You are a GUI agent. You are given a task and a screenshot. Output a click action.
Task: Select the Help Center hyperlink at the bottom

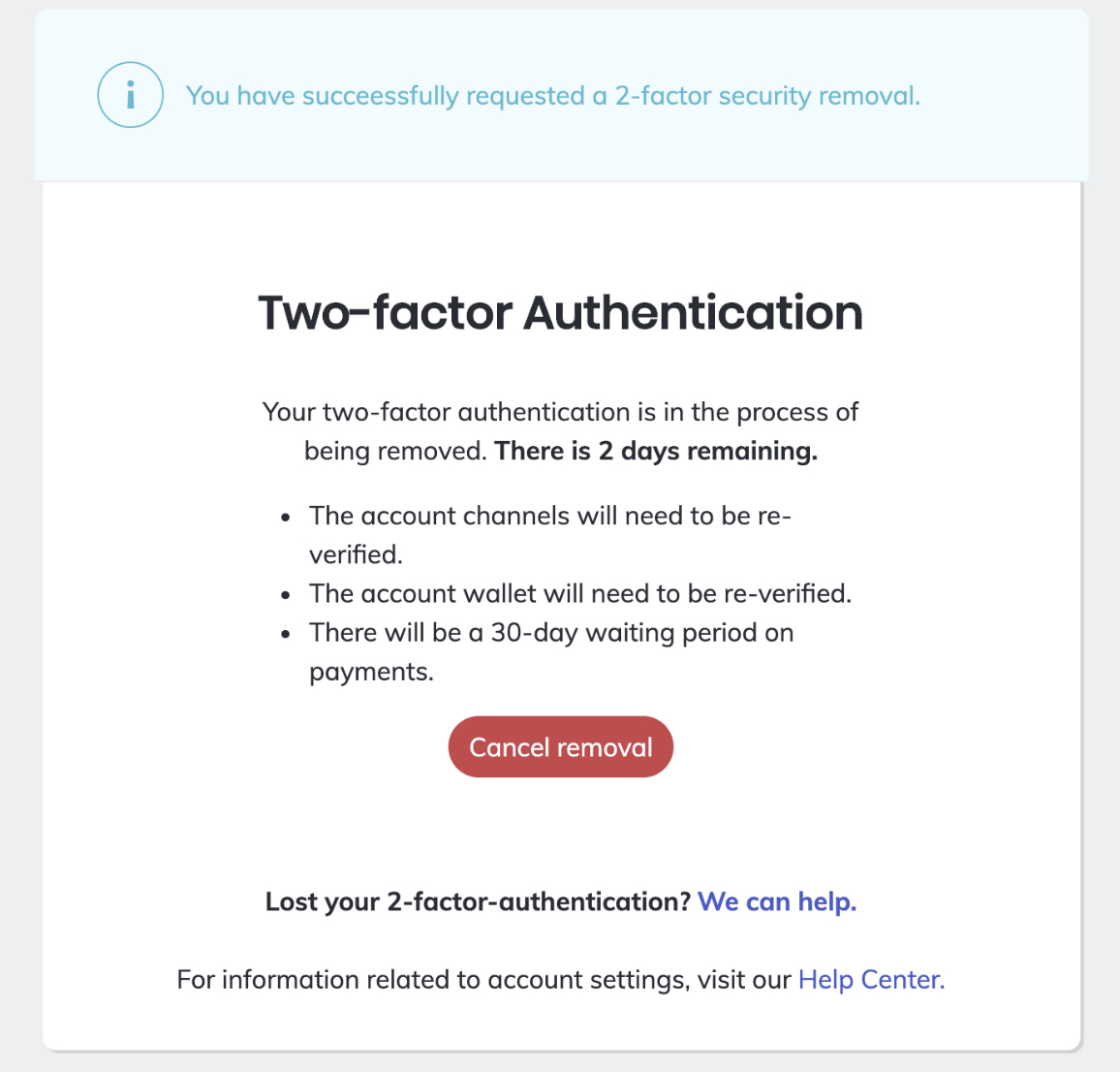pos(869,979)
